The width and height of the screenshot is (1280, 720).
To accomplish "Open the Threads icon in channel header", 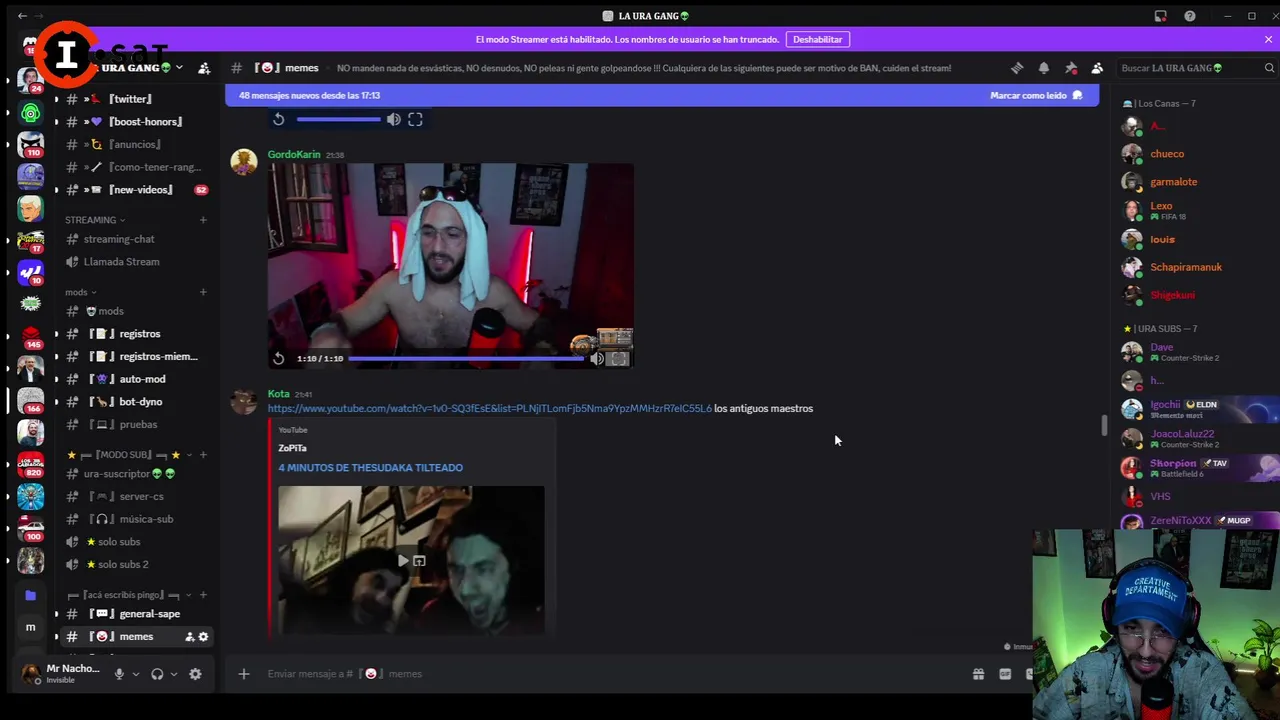I will click(x=1017, y=68).
